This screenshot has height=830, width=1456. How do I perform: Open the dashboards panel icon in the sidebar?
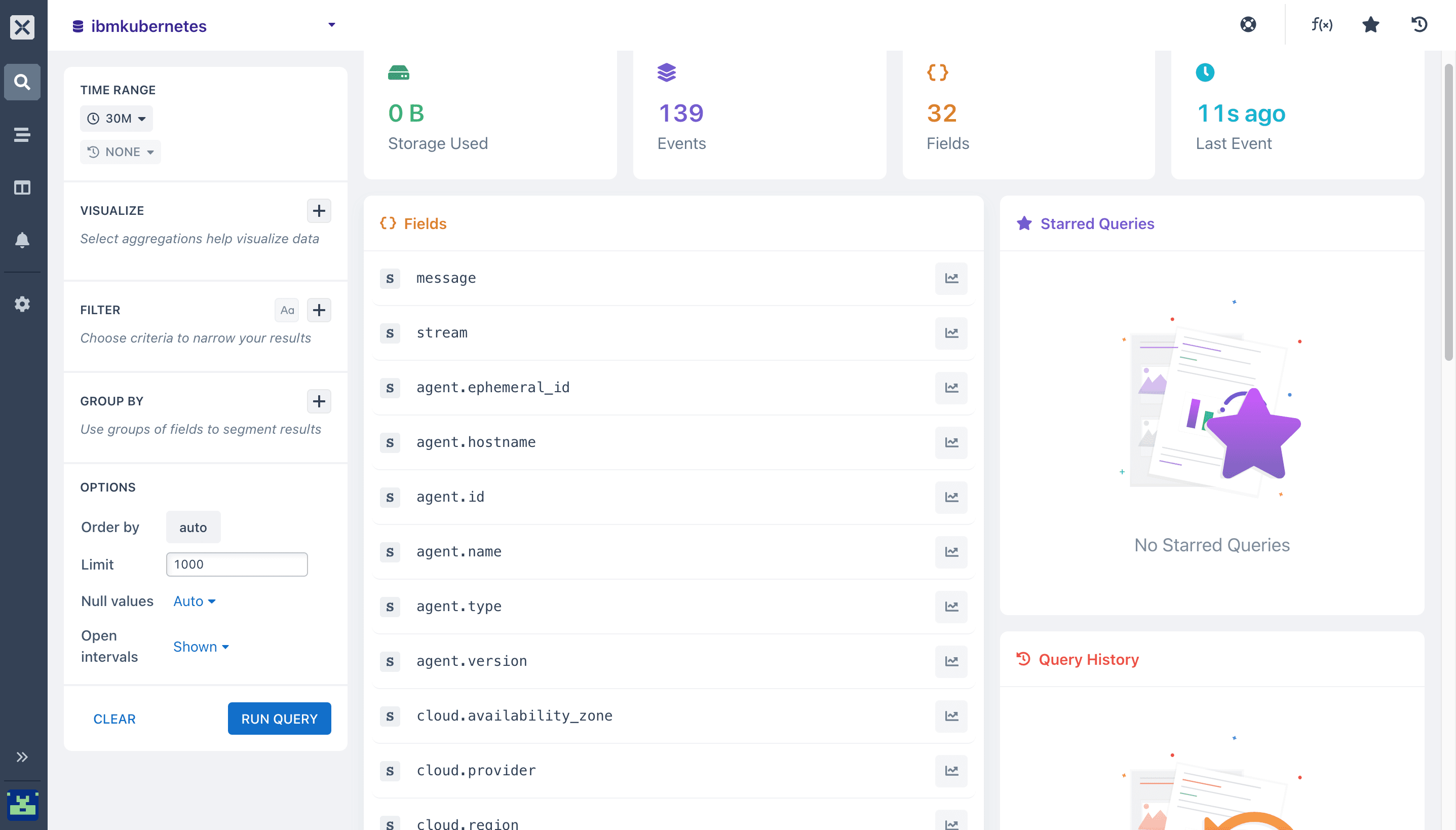(22, 187)
